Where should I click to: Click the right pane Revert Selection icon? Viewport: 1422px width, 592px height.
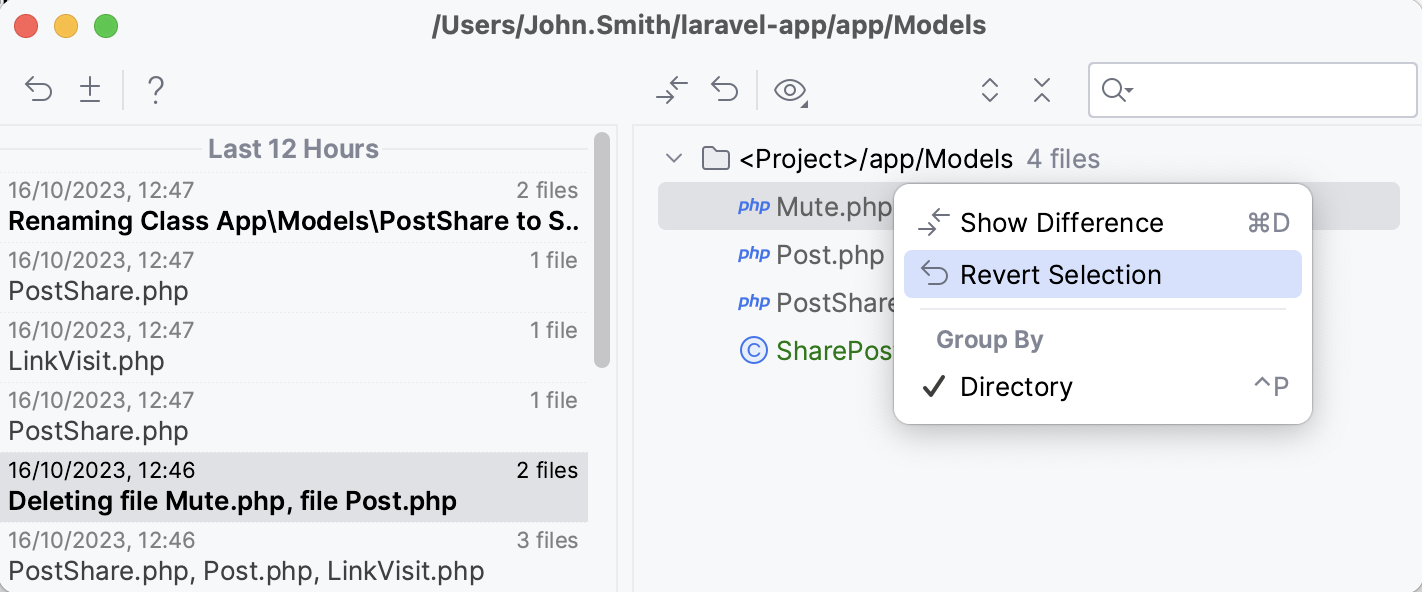pos(724,90)
